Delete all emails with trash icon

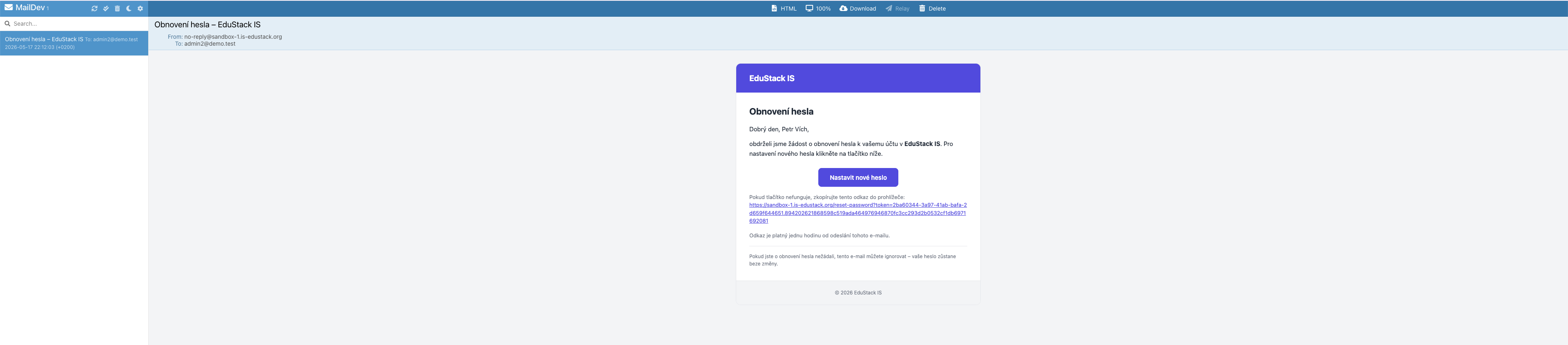click(118, 9)
